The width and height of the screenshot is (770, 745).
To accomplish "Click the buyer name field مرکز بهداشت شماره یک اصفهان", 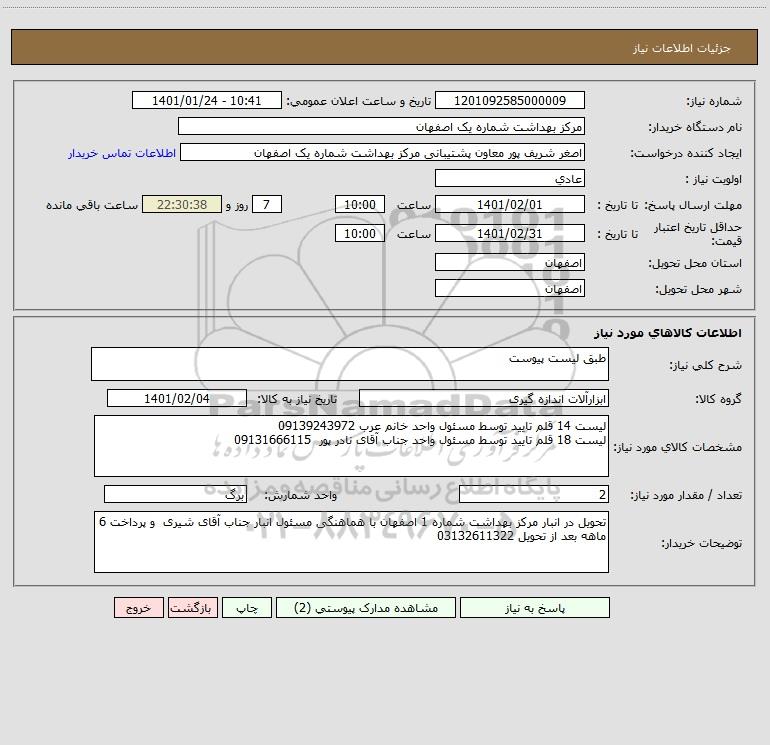I will pyautogui.click(x=381, y=126).
